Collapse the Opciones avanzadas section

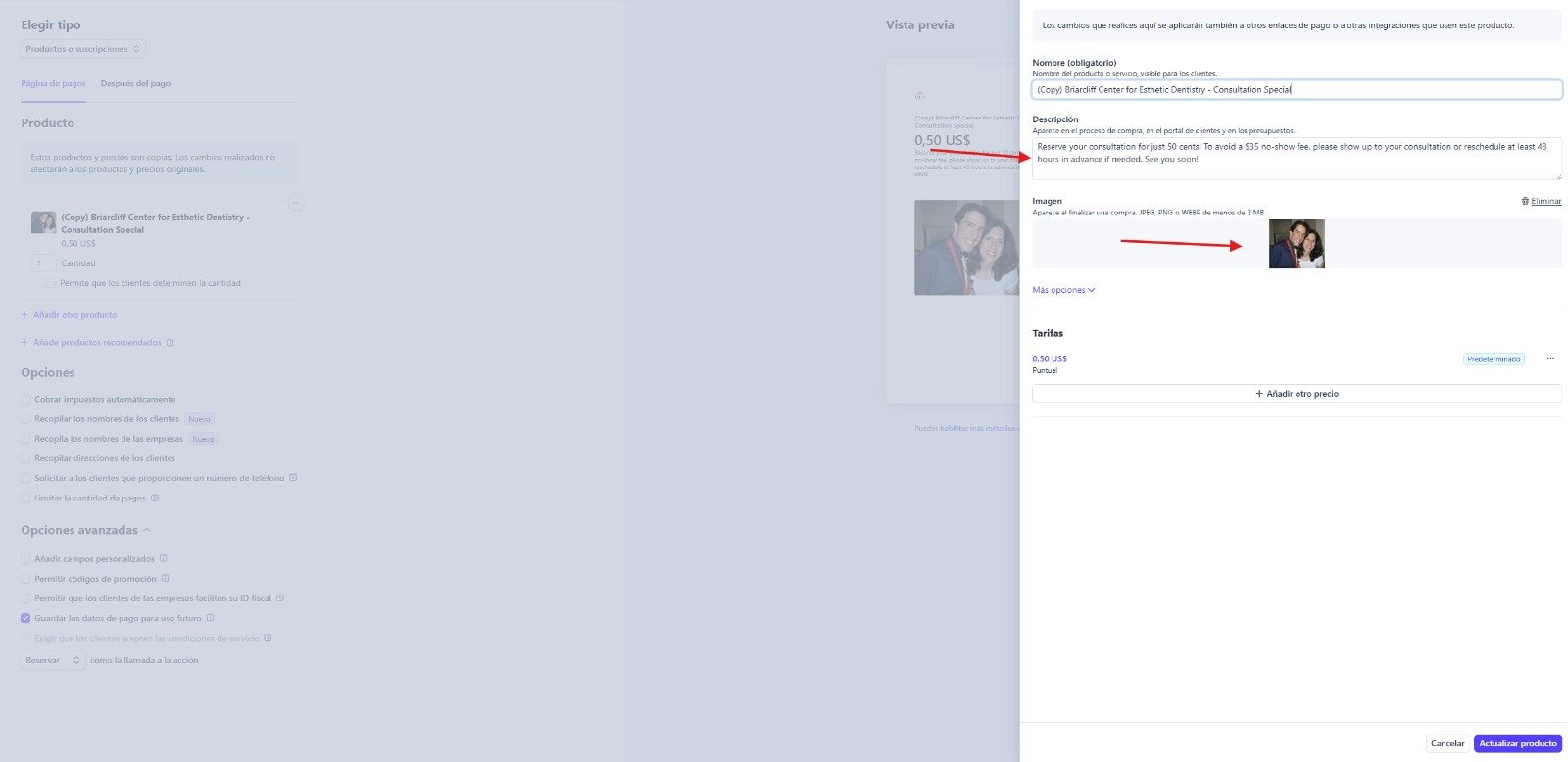85,530
